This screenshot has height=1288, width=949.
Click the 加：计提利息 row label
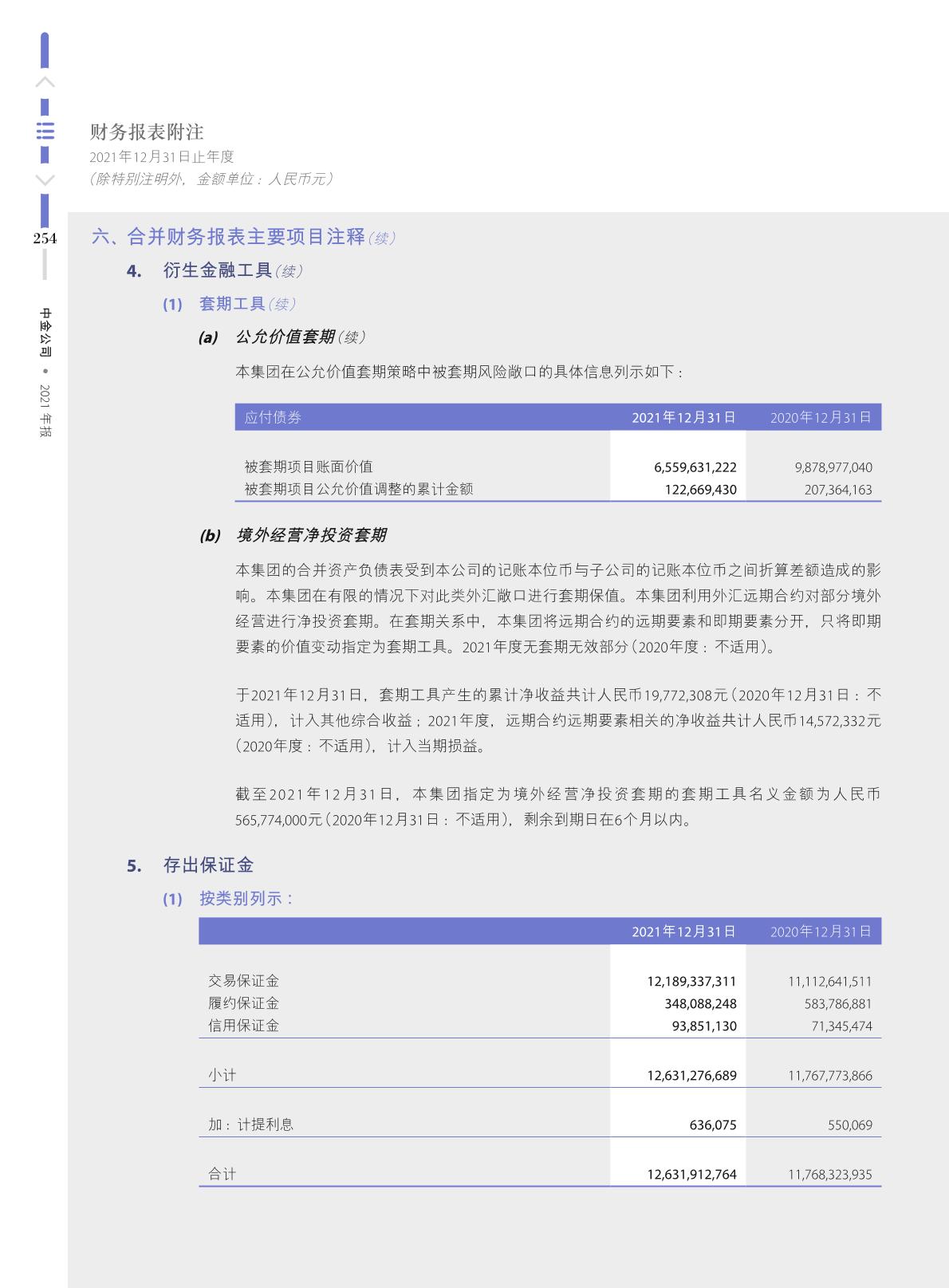250,1125
